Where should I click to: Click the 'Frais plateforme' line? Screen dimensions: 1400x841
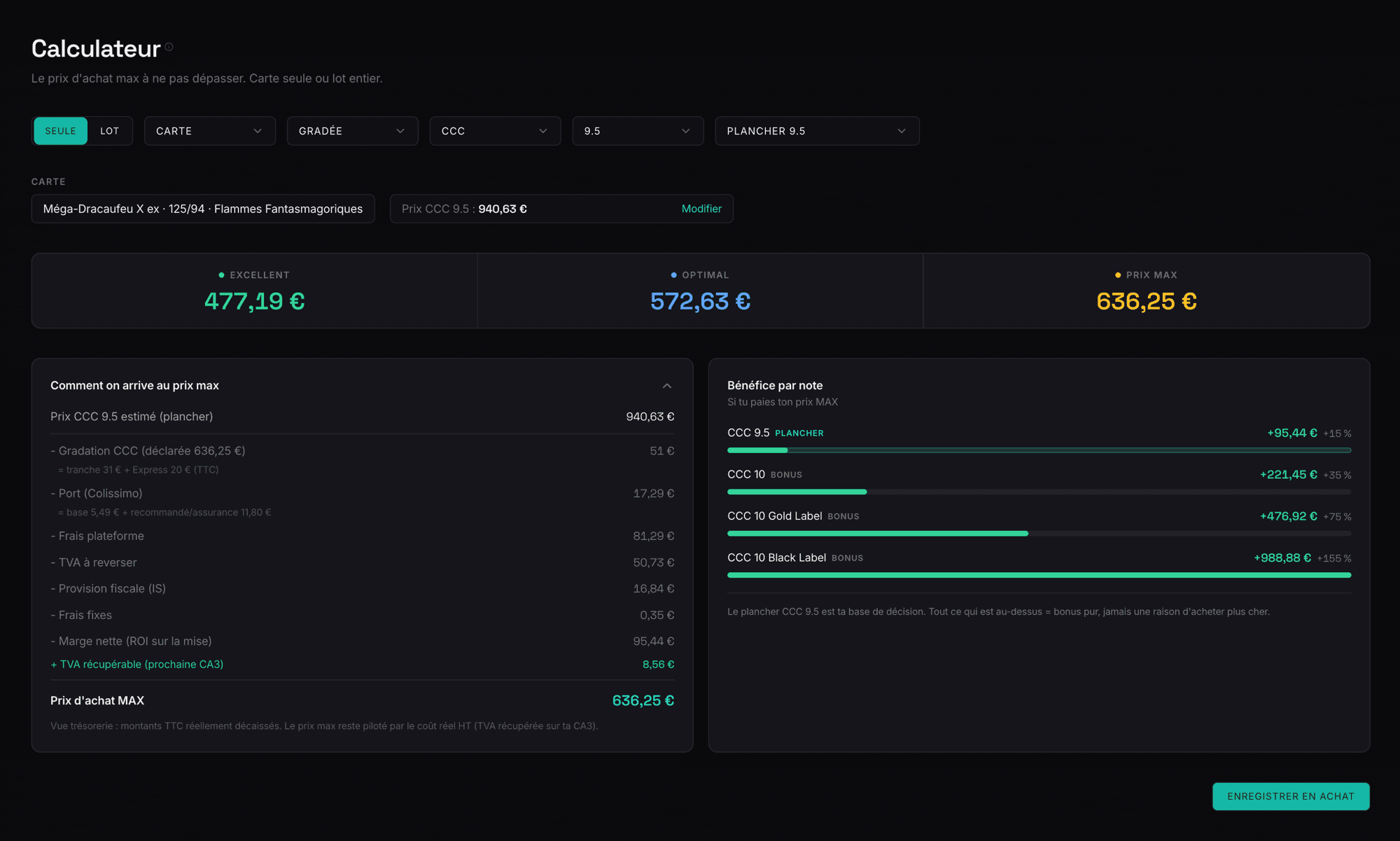pyautogui.click(x=362, y=536)
